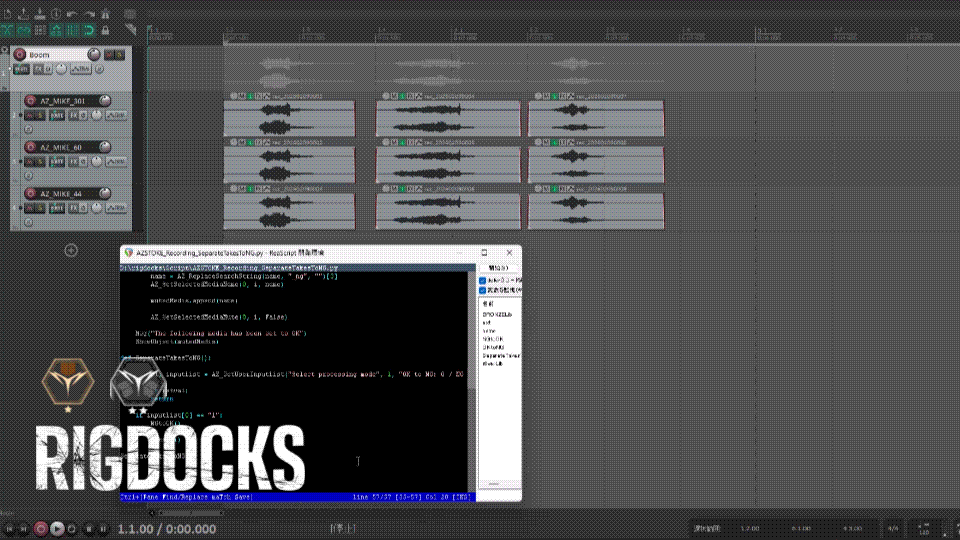Mute the Boom track
960x540 pixels.
(x=110, y=54)
